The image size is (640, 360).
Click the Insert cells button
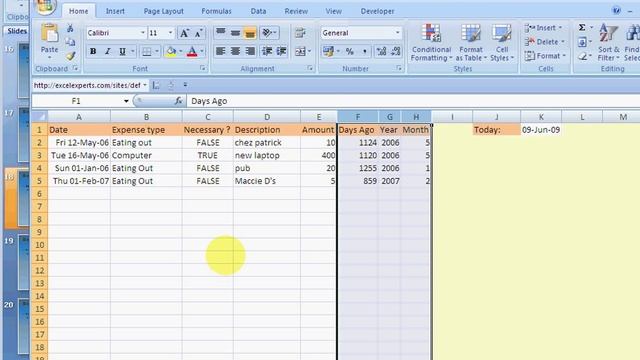pyautogui.click(x=543, y=28)
